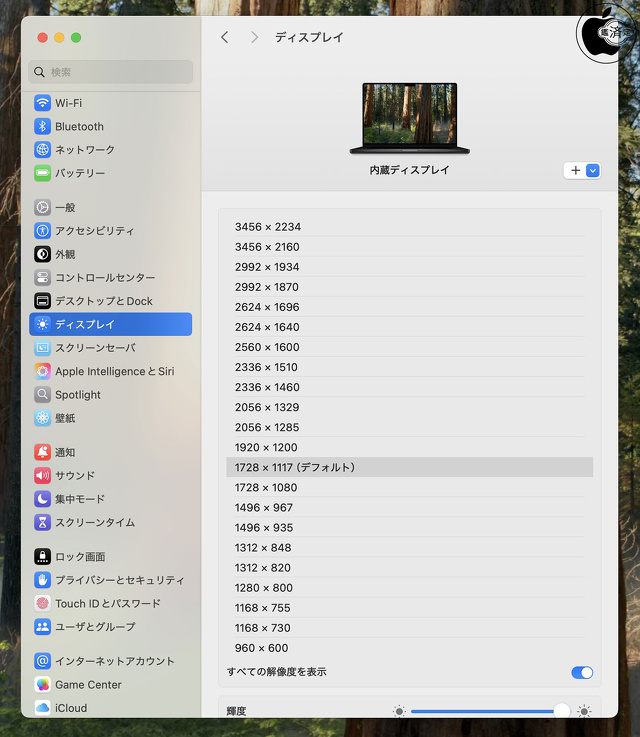Toggle すべての解像度を表示 switch off

pos(582,673)
